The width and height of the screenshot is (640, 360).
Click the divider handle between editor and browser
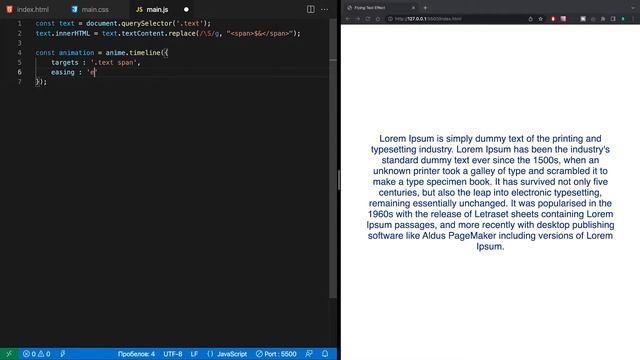(x=339, y=180)
